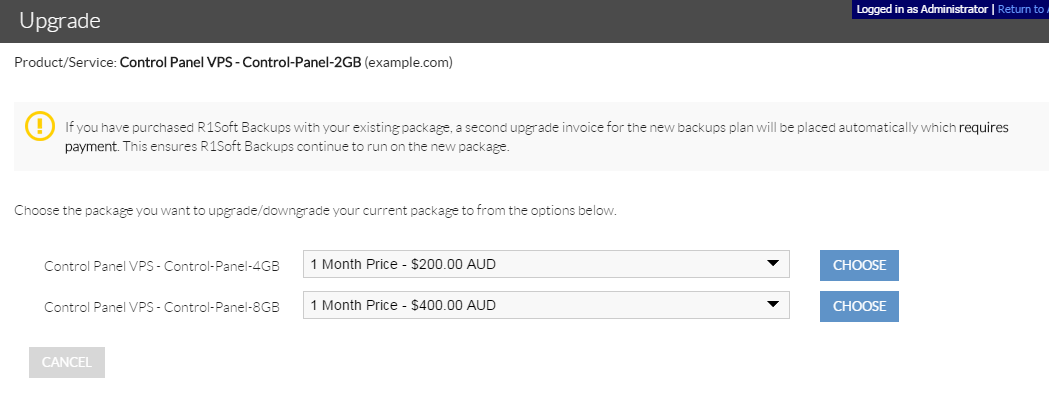Click the Product/Service label

66,63
